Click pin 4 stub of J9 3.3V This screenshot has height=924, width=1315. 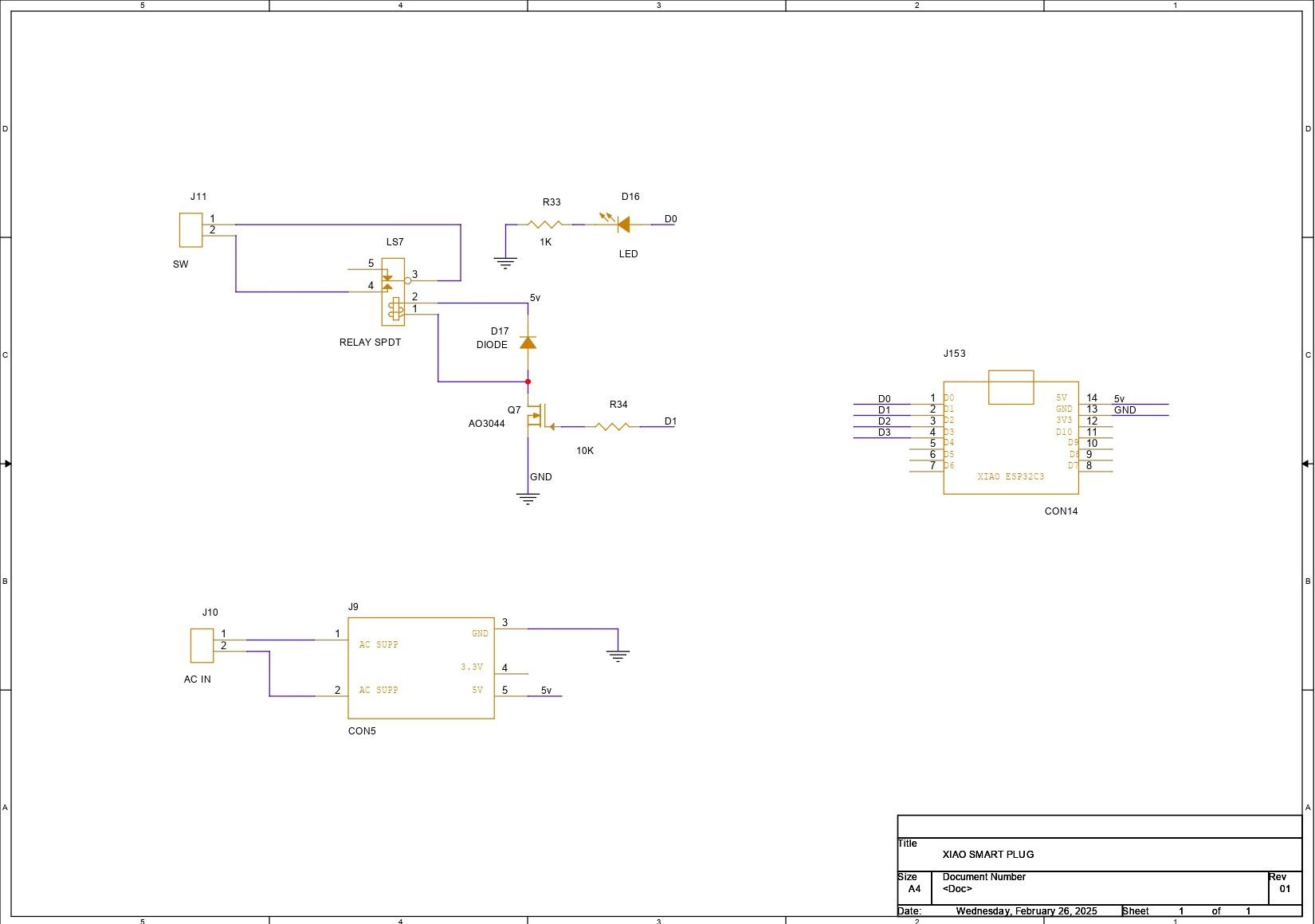(511, 673)
